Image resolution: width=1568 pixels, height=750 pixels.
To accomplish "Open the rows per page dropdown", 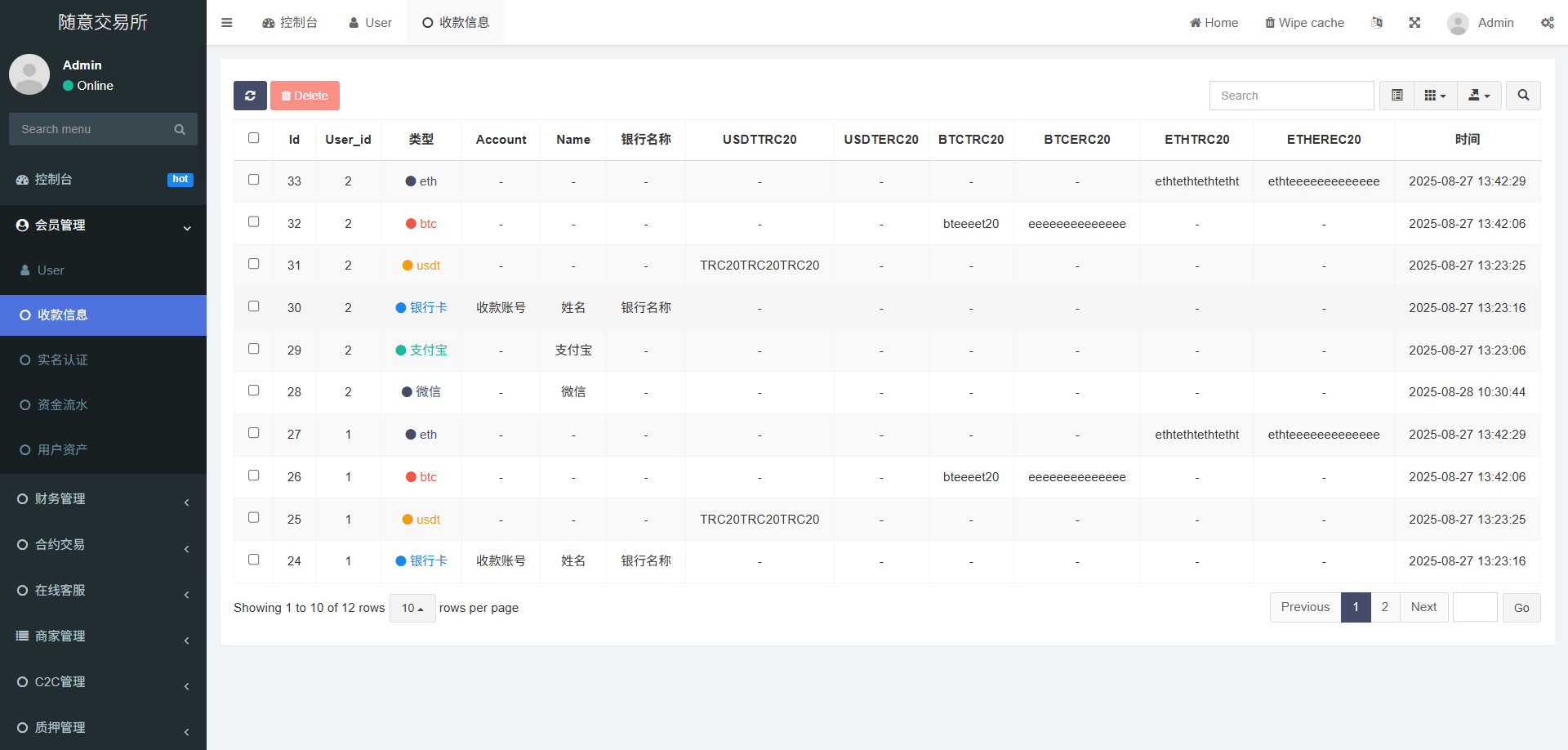I will pos(412,608).
